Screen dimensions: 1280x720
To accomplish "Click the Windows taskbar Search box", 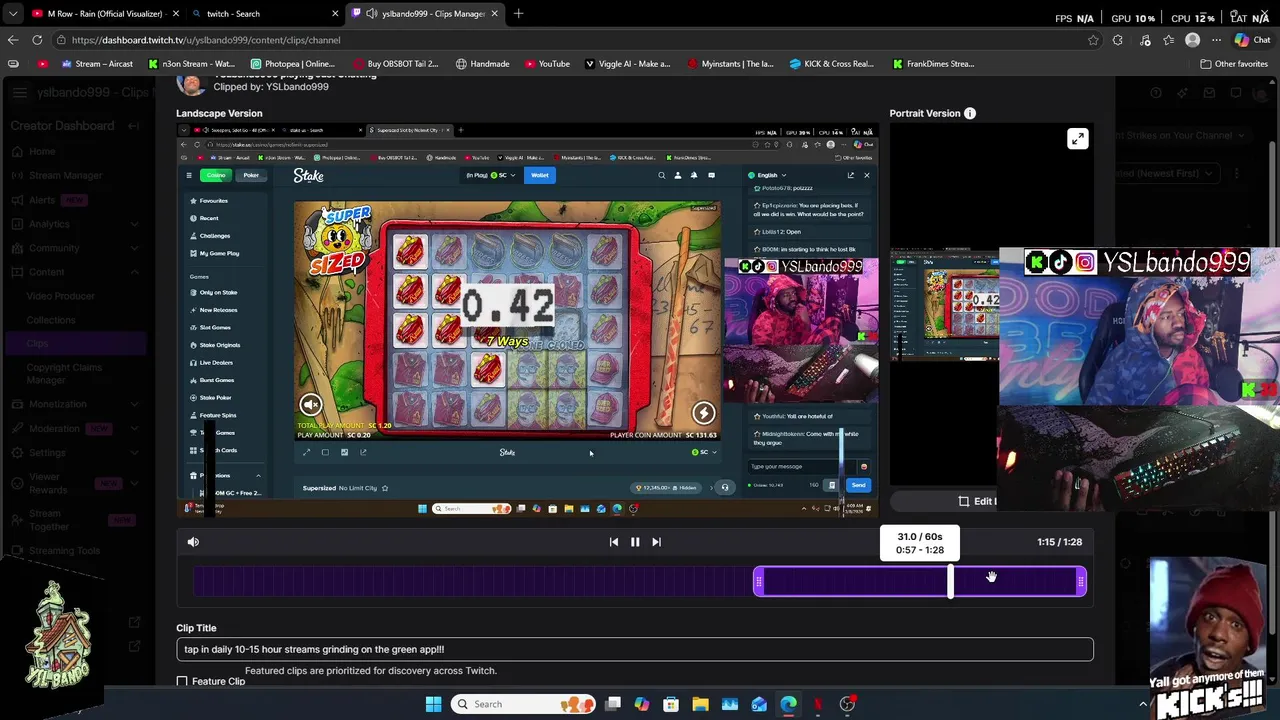I will [524, 704].
